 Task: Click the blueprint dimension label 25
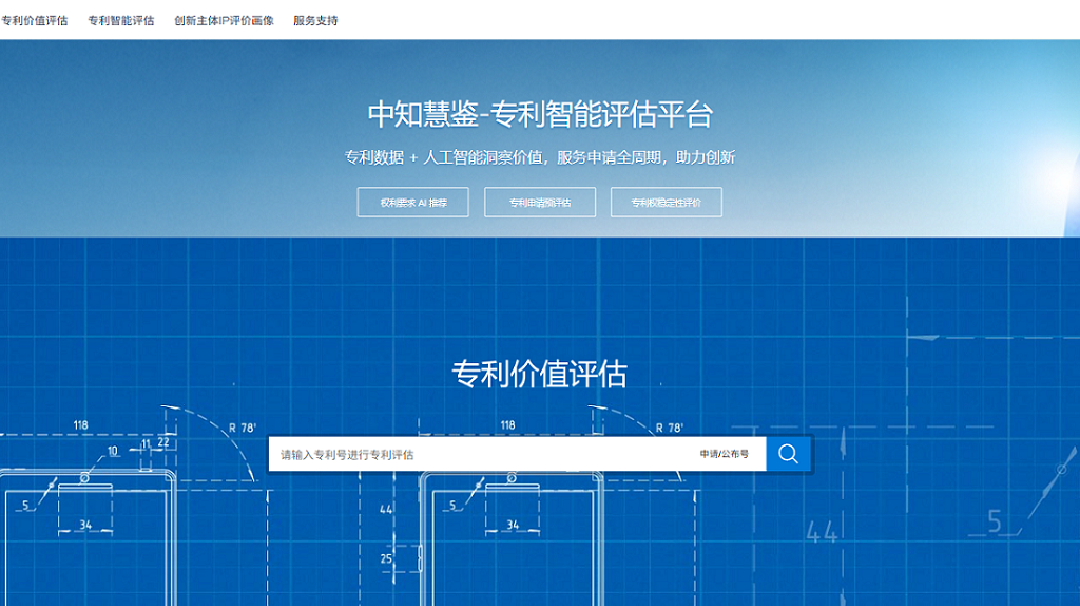386,559
